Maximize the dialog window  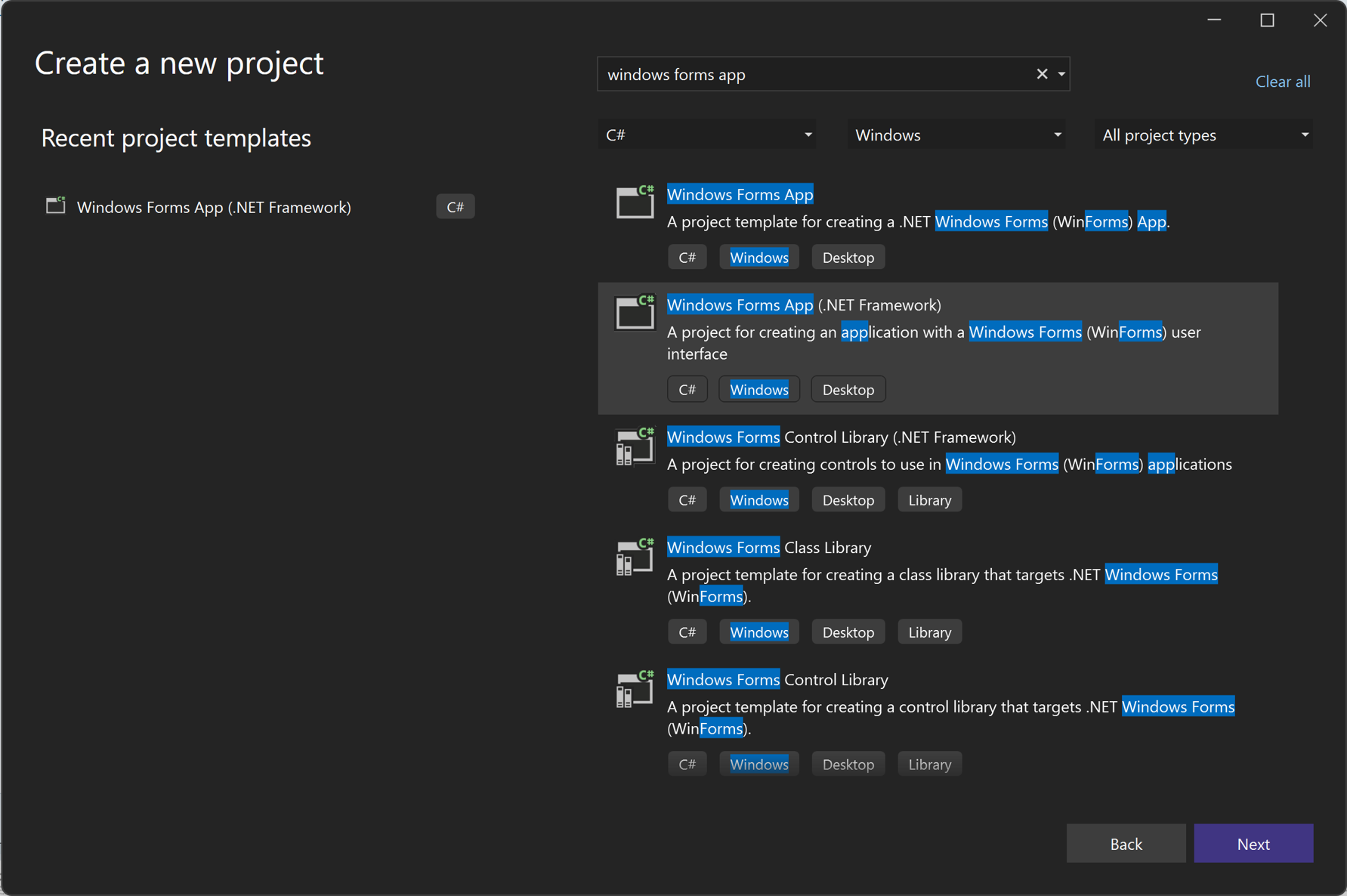[1267, 20]
